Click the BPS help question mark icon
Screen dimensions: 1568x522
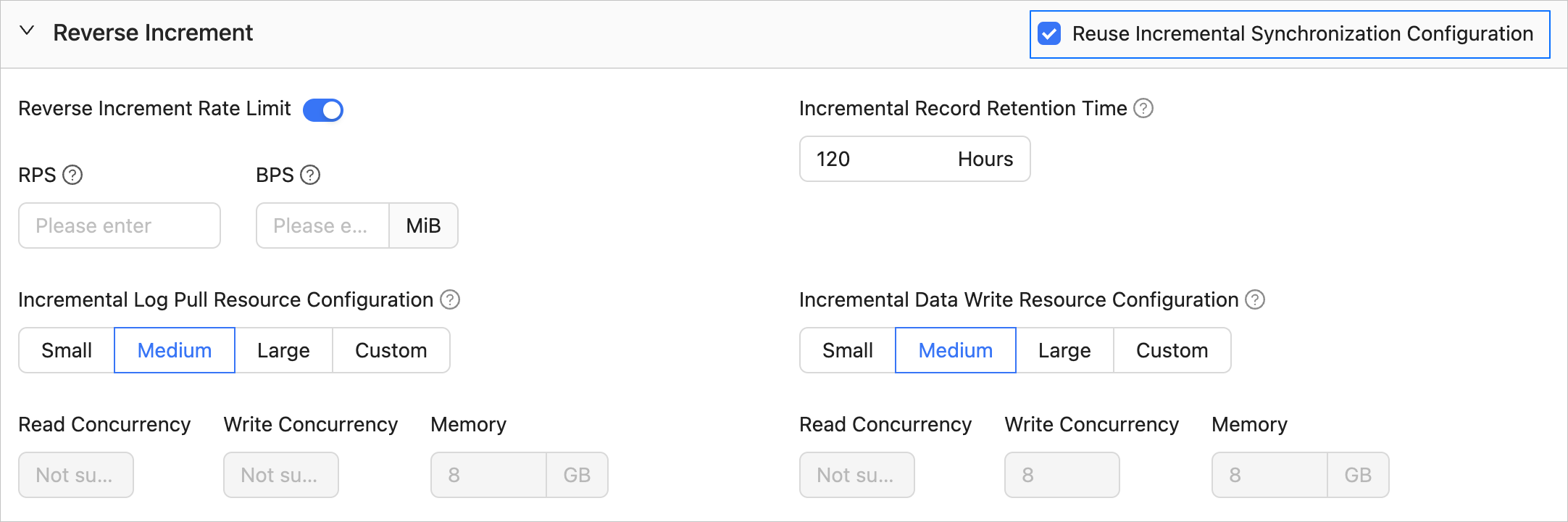tap(310, 175)
